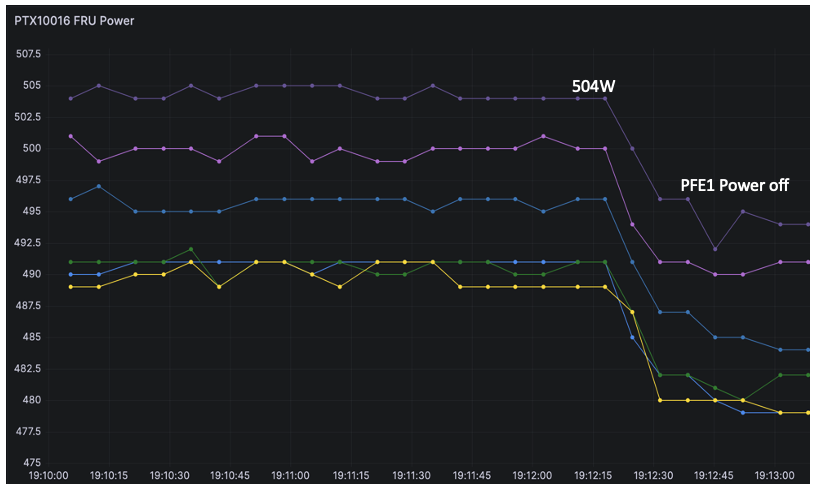The image size is (816, 491).
Task: Click the 19:11:00 time axis label
Action: (x=290, y=475)
